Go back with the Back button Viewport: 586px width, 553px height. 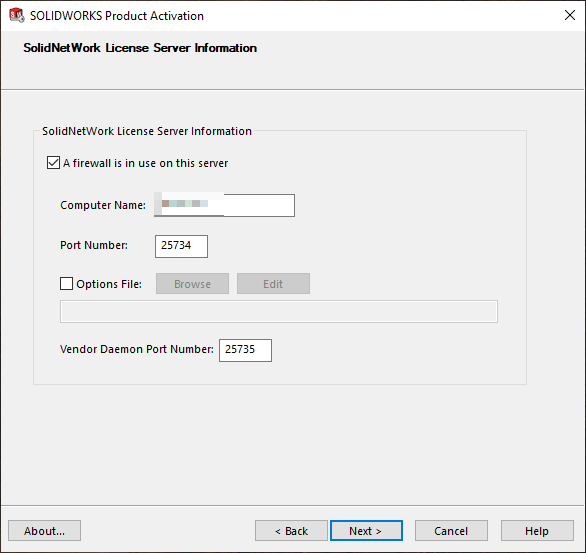291,531
